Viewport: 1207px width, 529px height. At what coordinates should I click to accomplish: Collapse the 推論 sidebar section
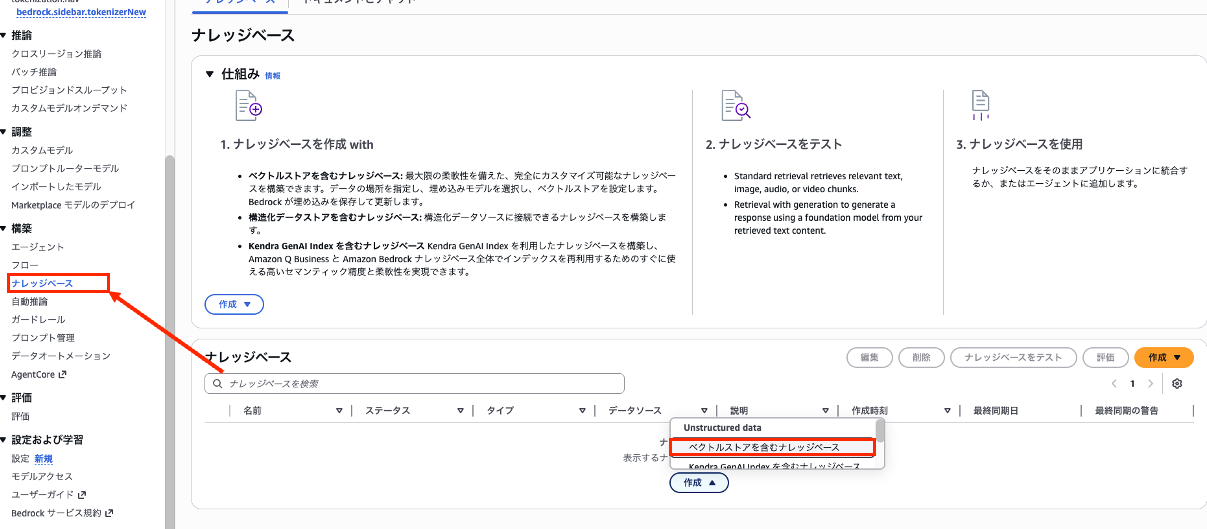[x=4, y=35]
